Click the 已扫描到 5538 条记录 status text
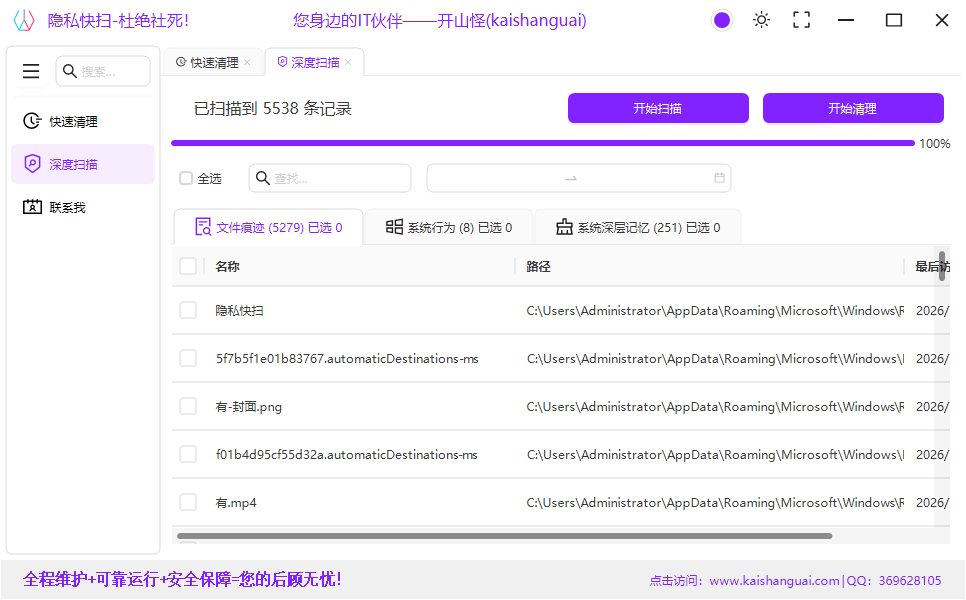 point(273,108)
